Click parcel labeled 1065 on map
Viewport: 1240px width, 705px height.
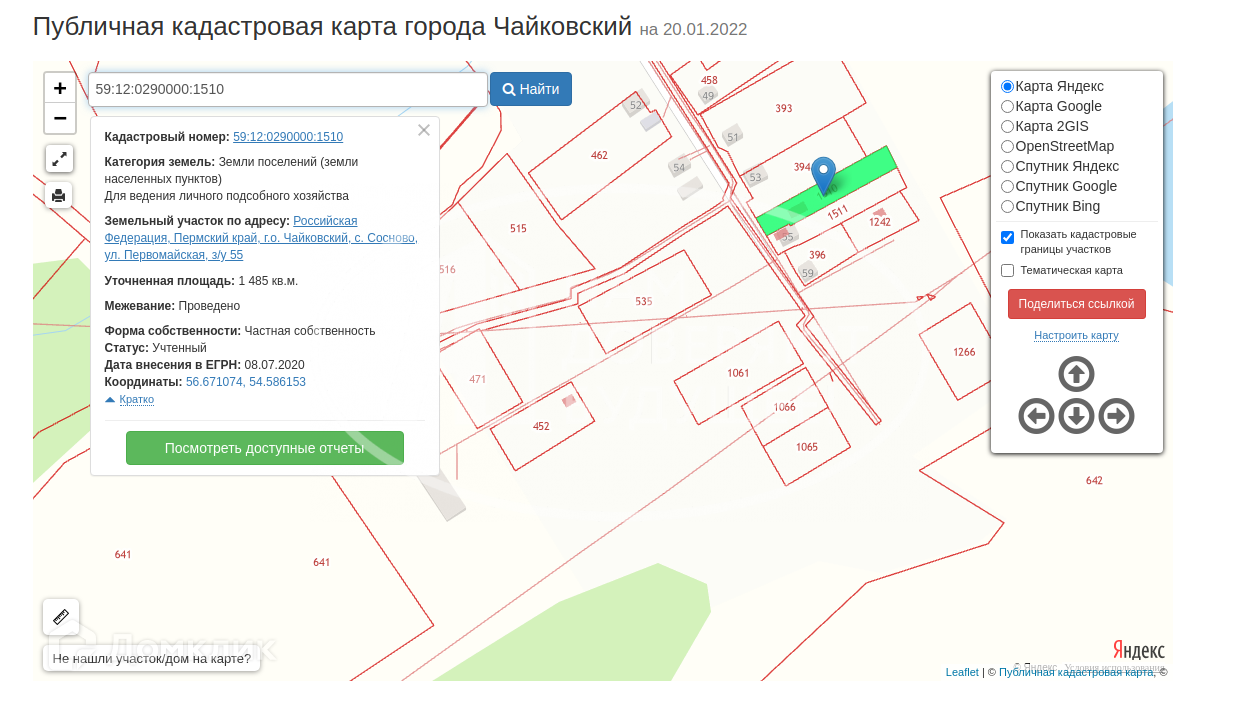[x=807, y=447]
